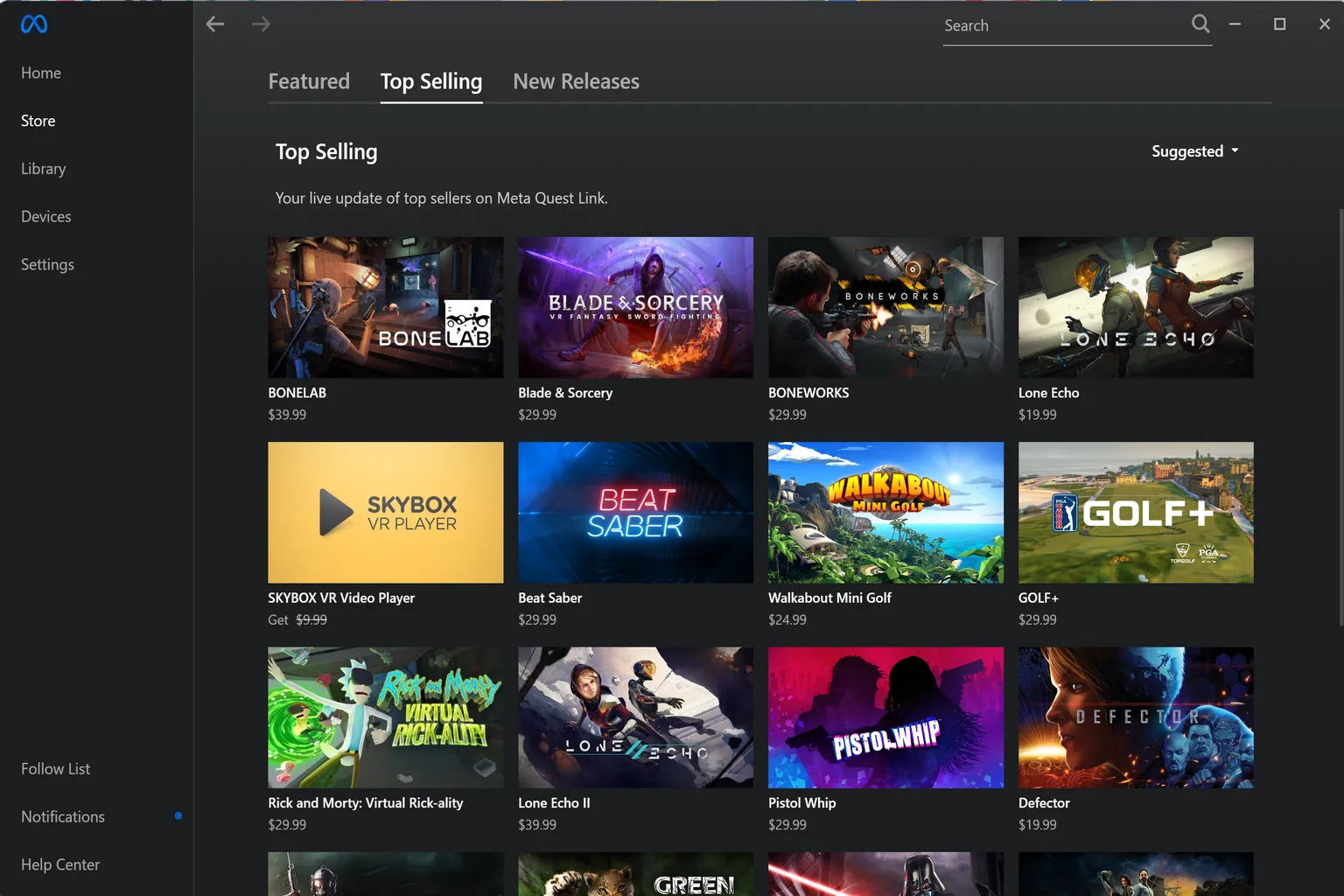Open the Rick and Morty cover image
This screenshot has width=1344, height=896.
tap(386, 717)
